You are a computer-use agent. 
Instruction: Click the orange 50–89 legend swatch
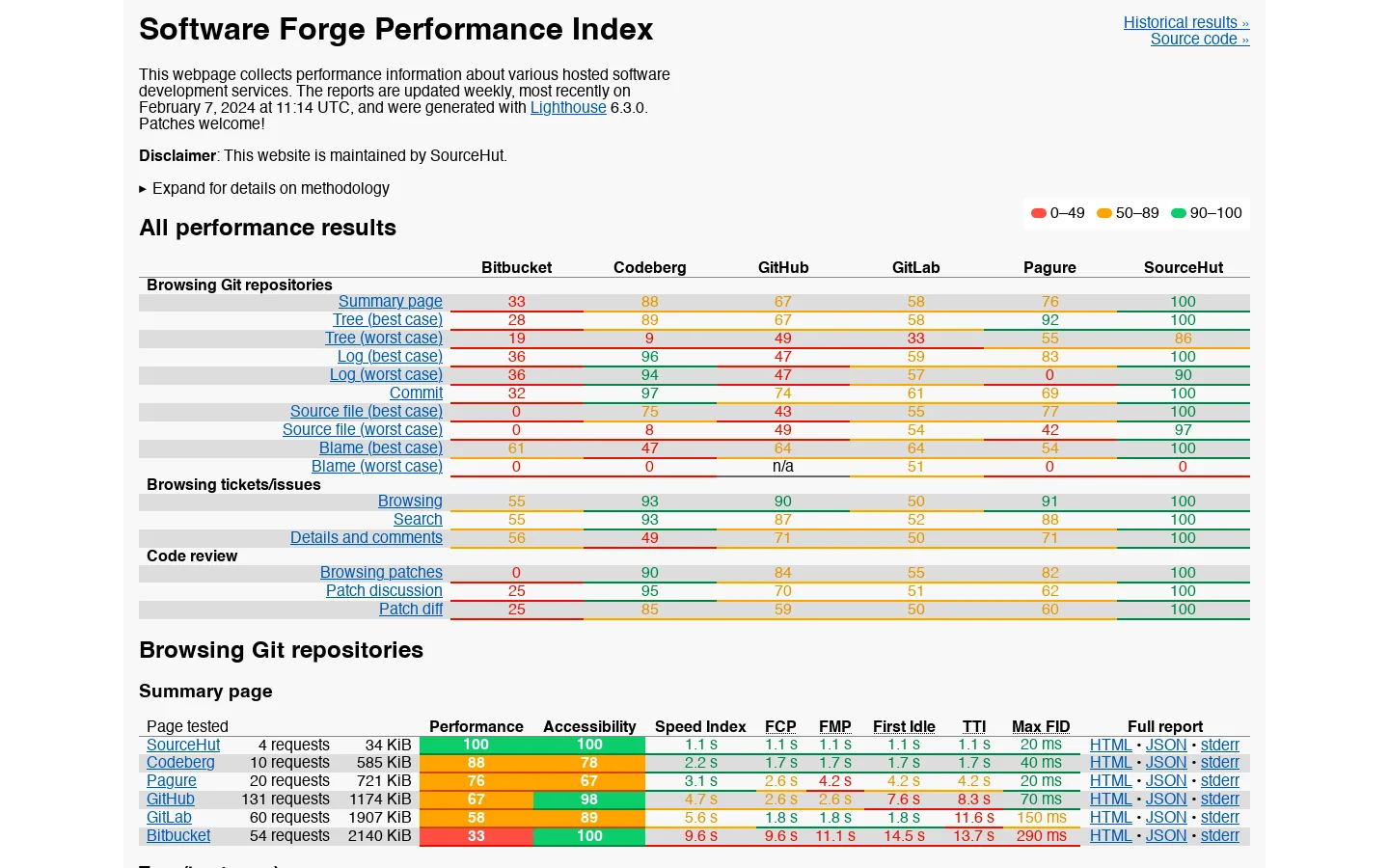1104,213
